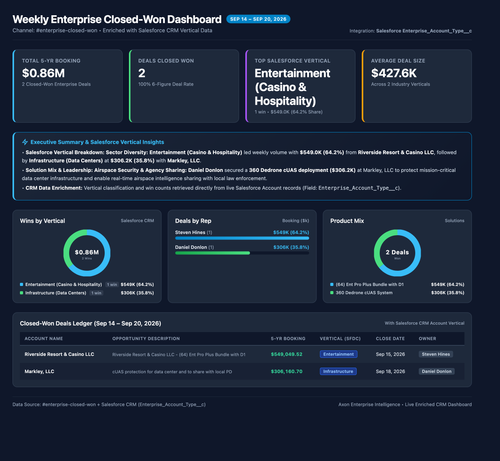Click the $306,160.70 booking amount

(286, 371)
